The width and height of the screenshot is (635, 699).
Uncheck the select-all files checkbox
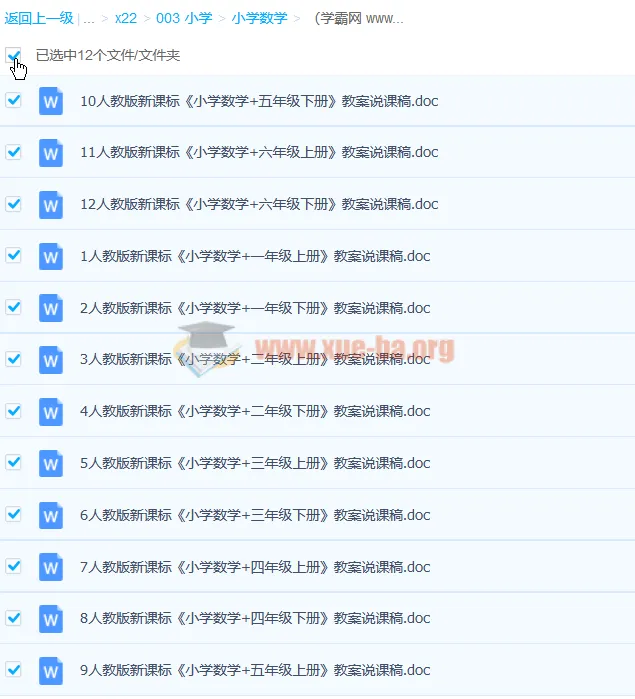tap(13, 55)
